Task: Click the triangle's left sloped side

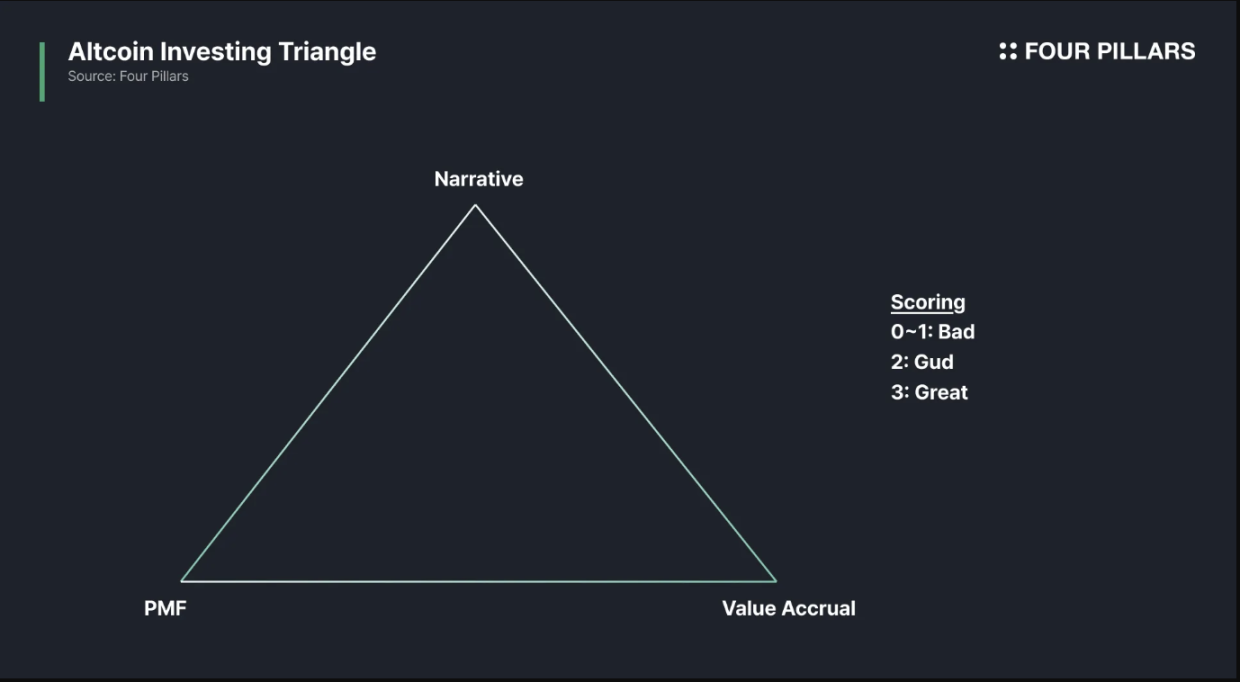Action: pos(329,393)
